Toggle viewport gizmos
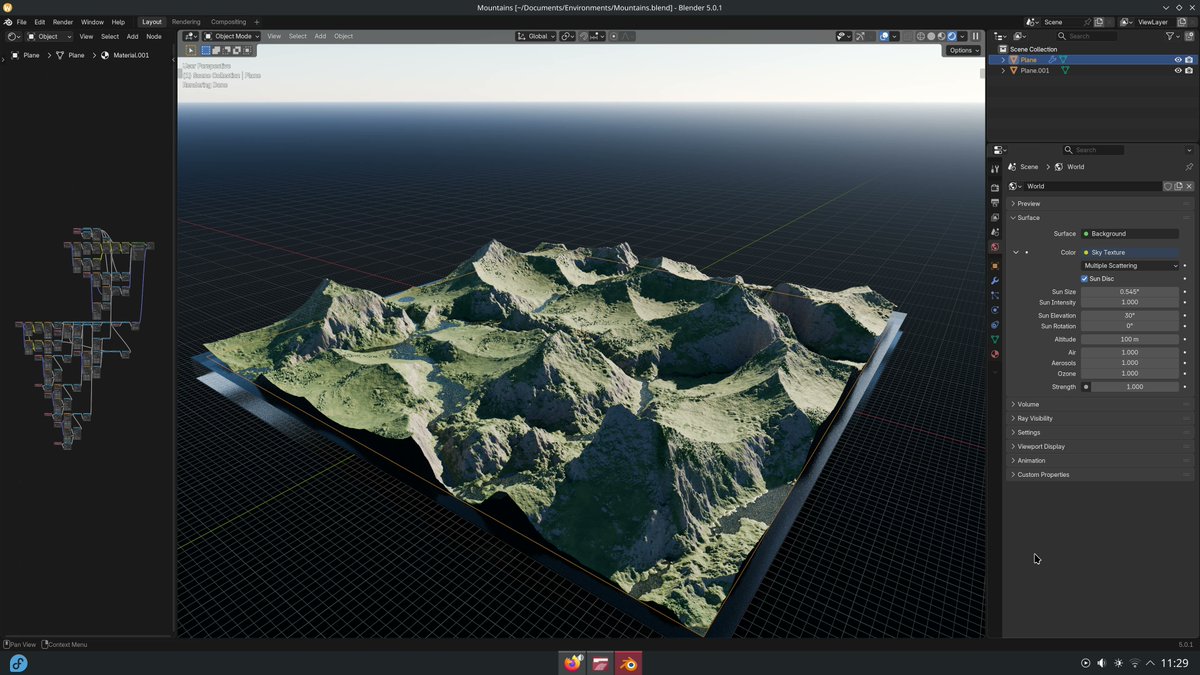 tap(860, 36)
